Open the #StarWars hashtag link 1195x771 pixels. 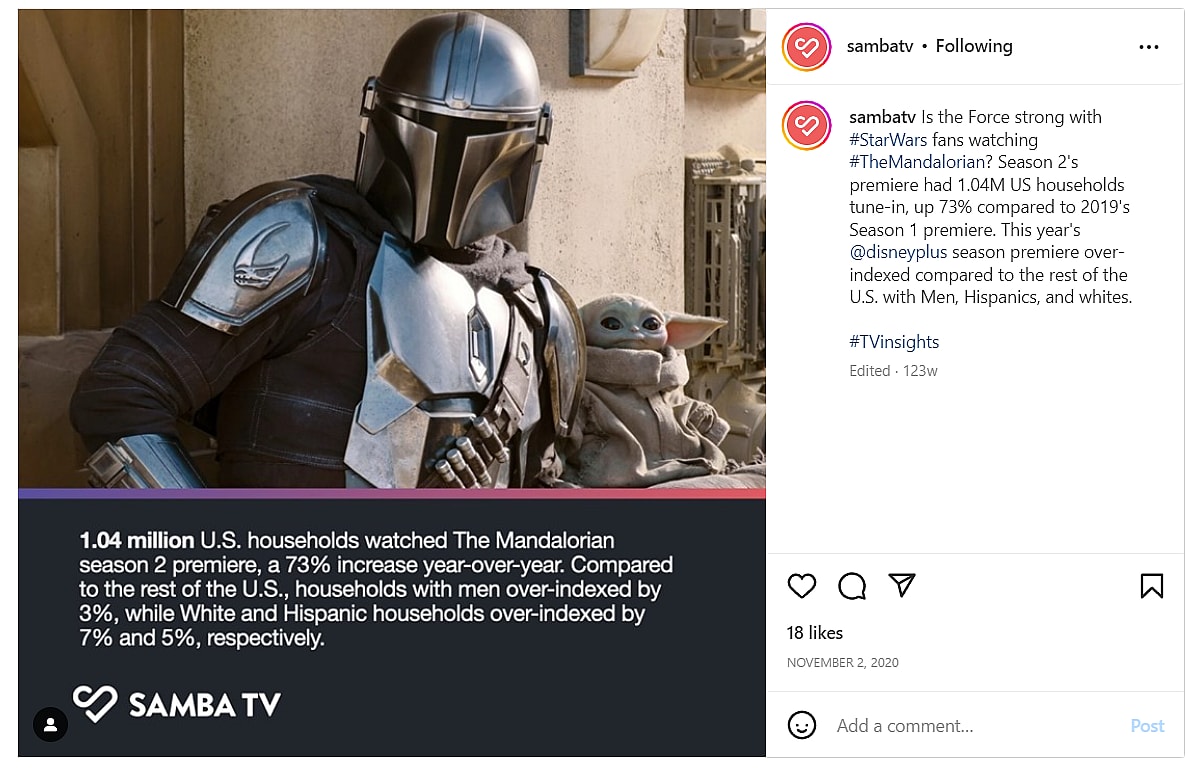[x=888, y=140]
